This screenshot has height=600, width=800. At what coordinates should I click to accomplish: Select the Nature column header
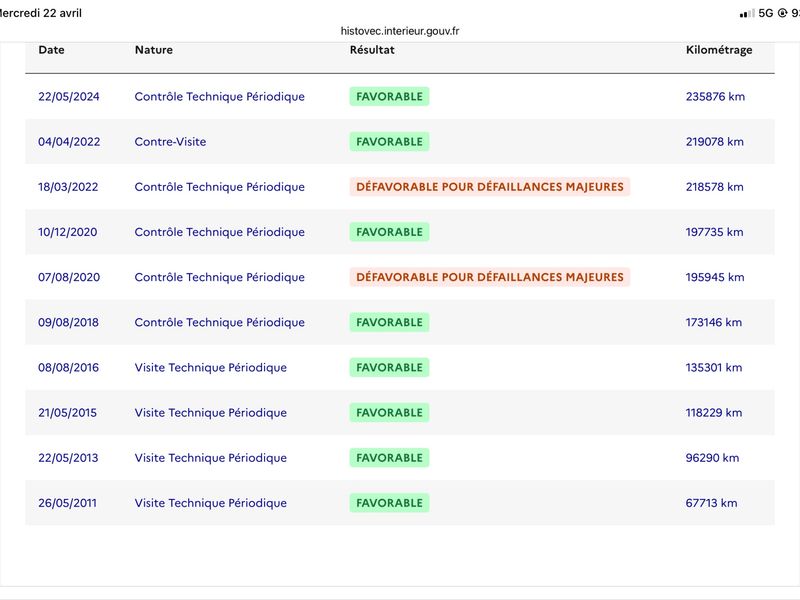pos(154,50)
